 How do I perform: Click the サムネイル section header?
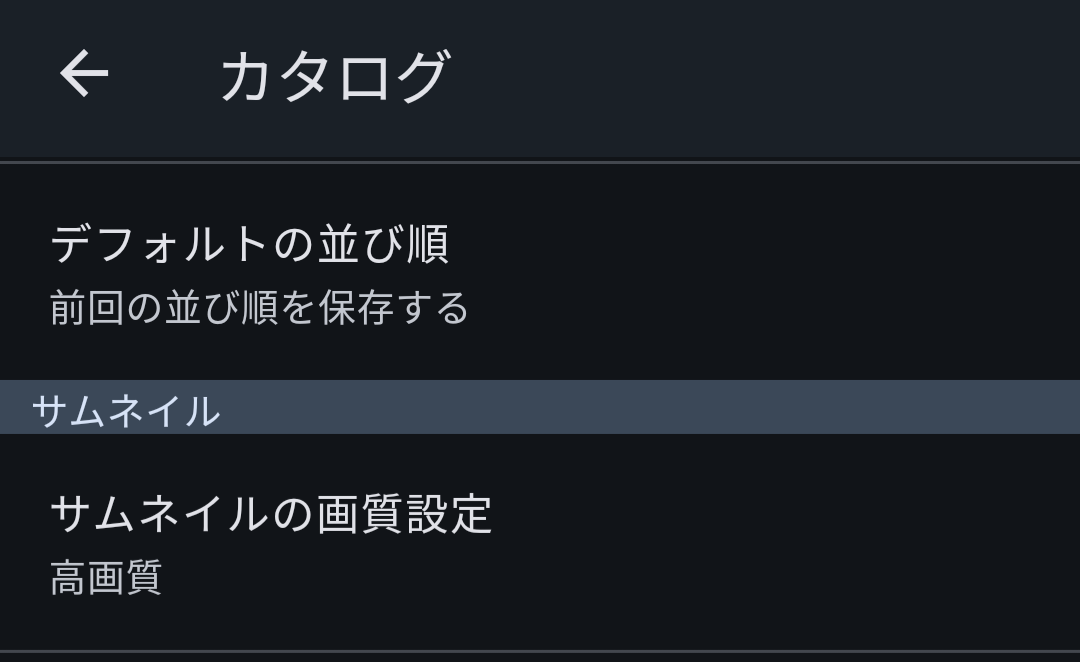(126, 410)
